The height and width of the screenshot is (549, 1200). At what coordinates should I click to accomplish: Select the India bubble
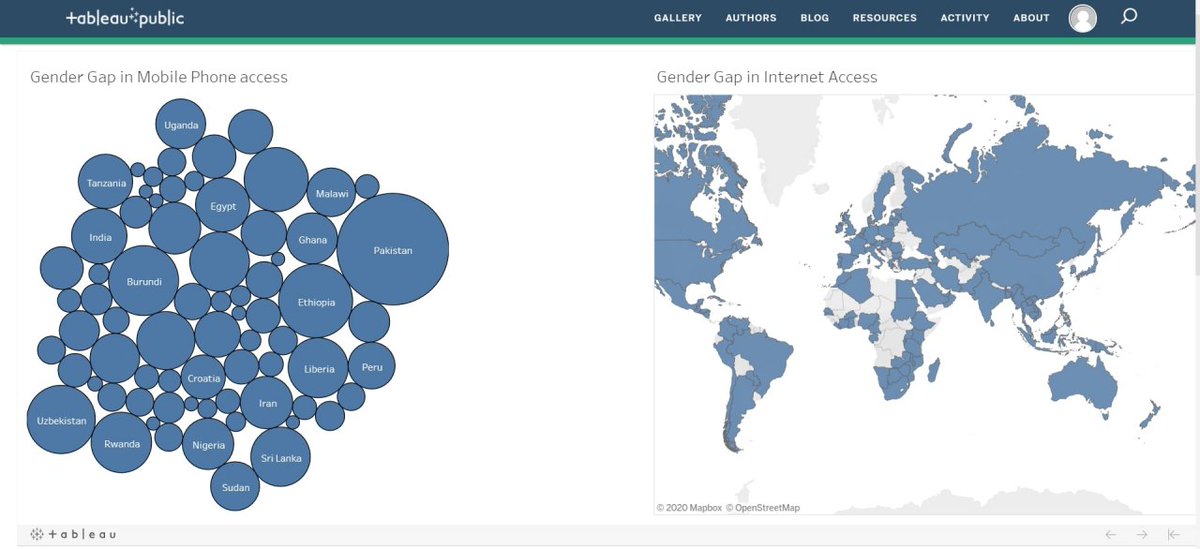(100, 237)
